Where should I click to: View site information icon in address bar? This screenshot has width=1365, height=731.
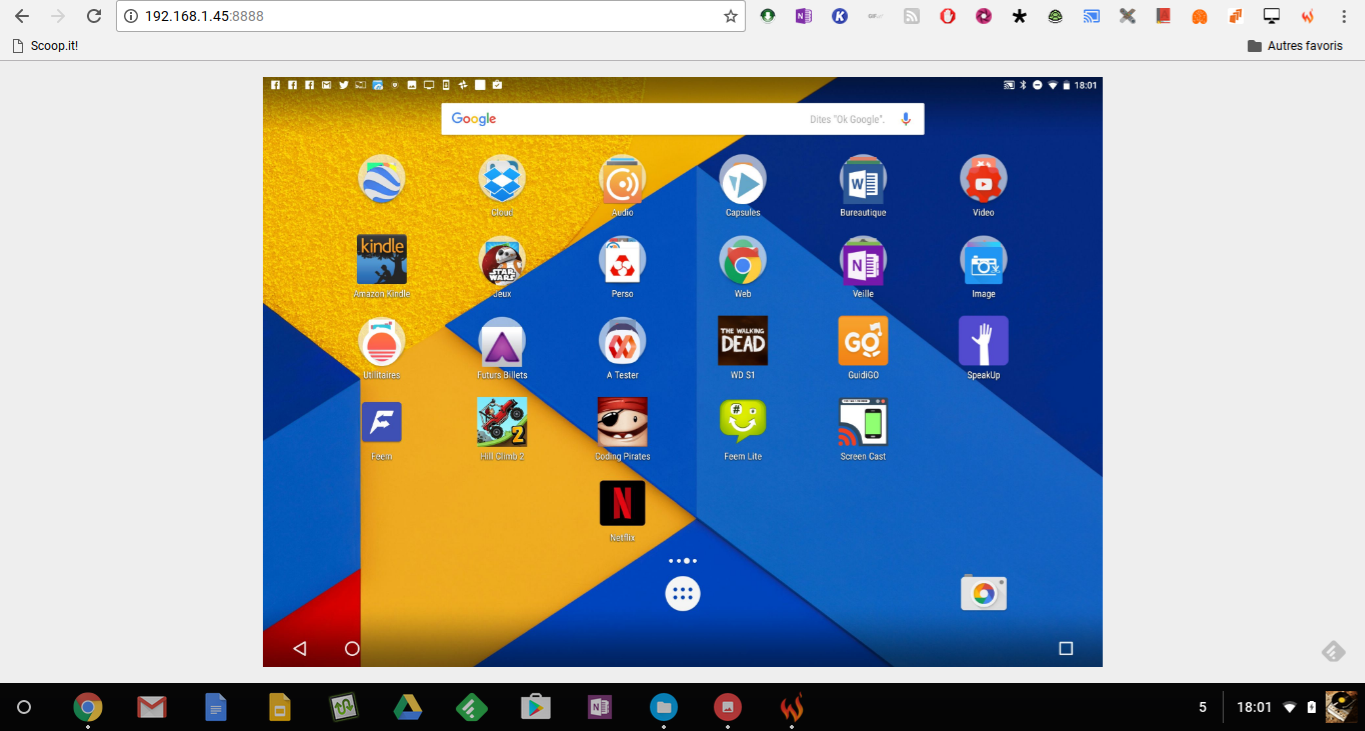tap(130, 16)
